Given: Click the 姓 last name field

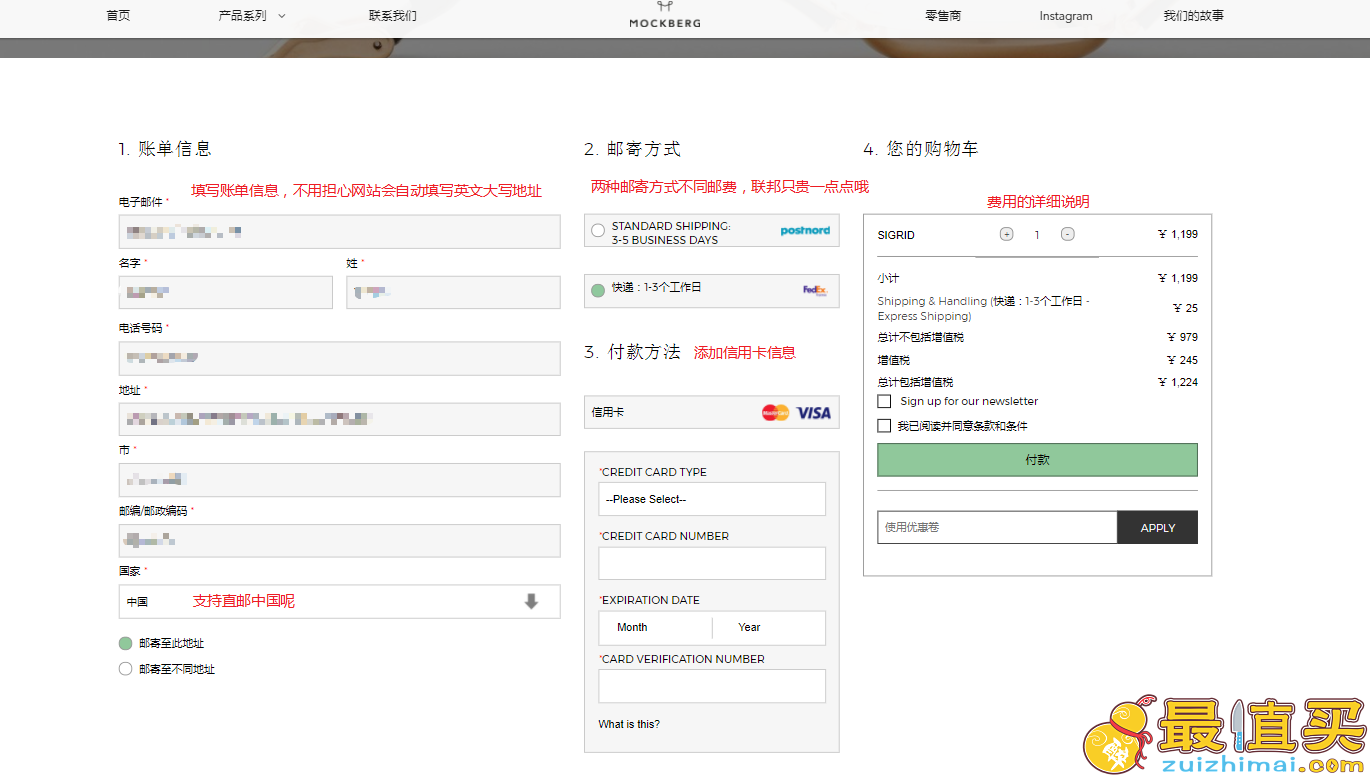Looking at the screenshot, I should 453,292.
